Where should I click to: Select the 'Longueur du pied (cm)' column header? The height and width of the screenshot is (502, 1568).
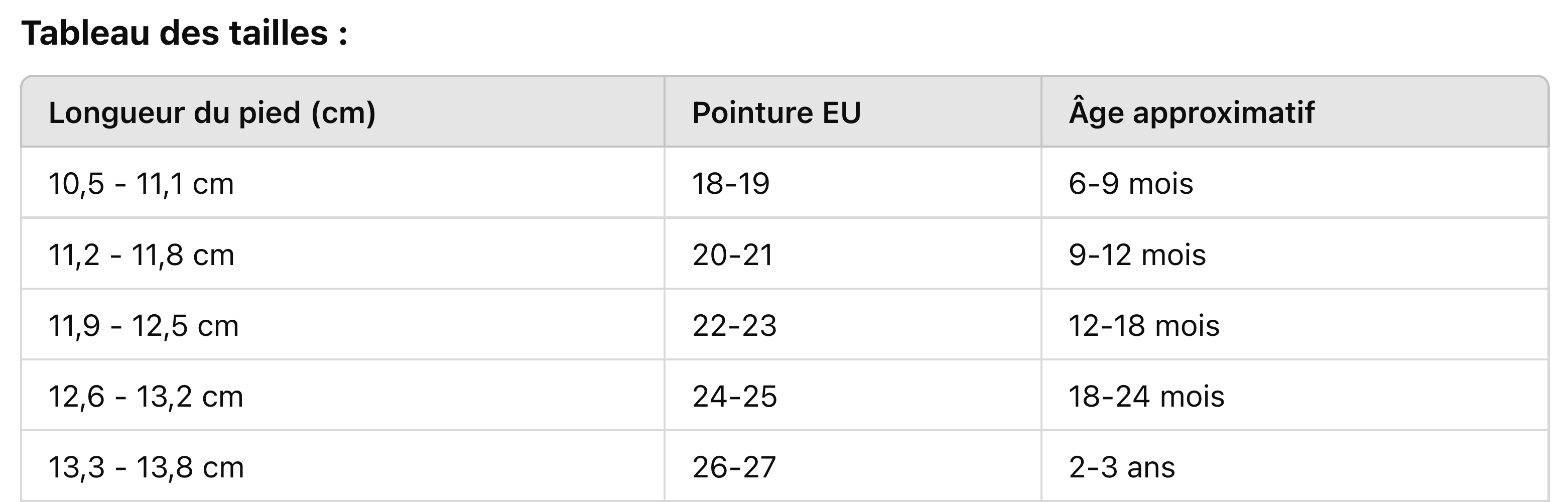(343, 112)
